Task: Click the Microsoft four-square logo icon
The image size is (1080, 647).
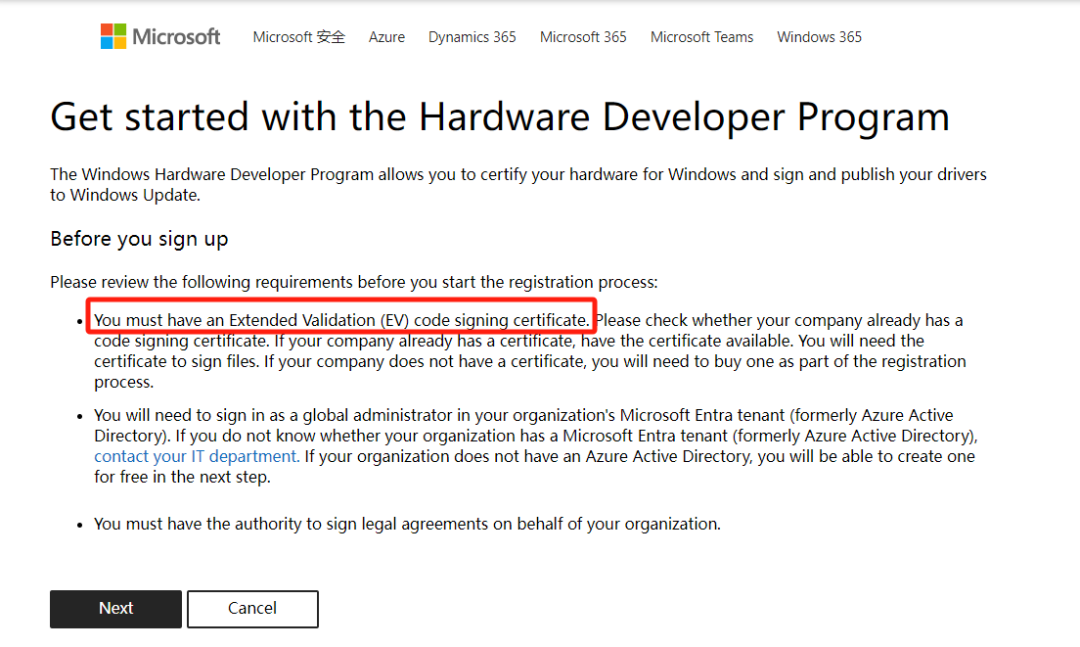Action: tap(113, 37)
